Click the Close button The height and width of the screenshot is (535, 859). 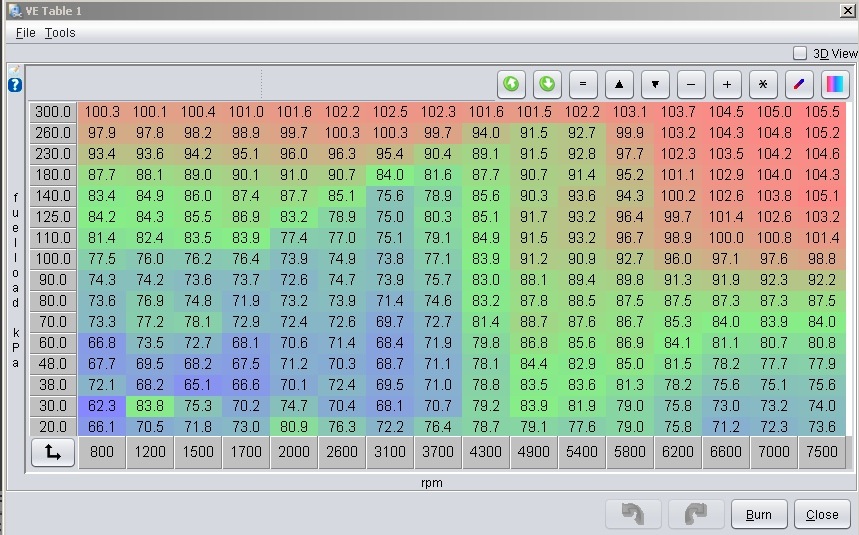coord(822,514)
